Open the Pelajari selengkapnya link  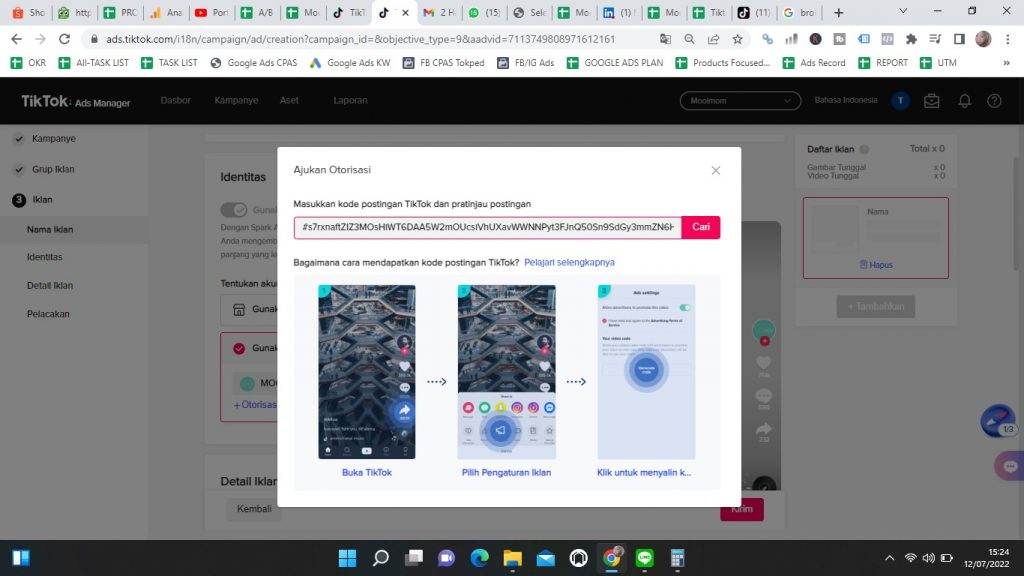coord(569,262)
